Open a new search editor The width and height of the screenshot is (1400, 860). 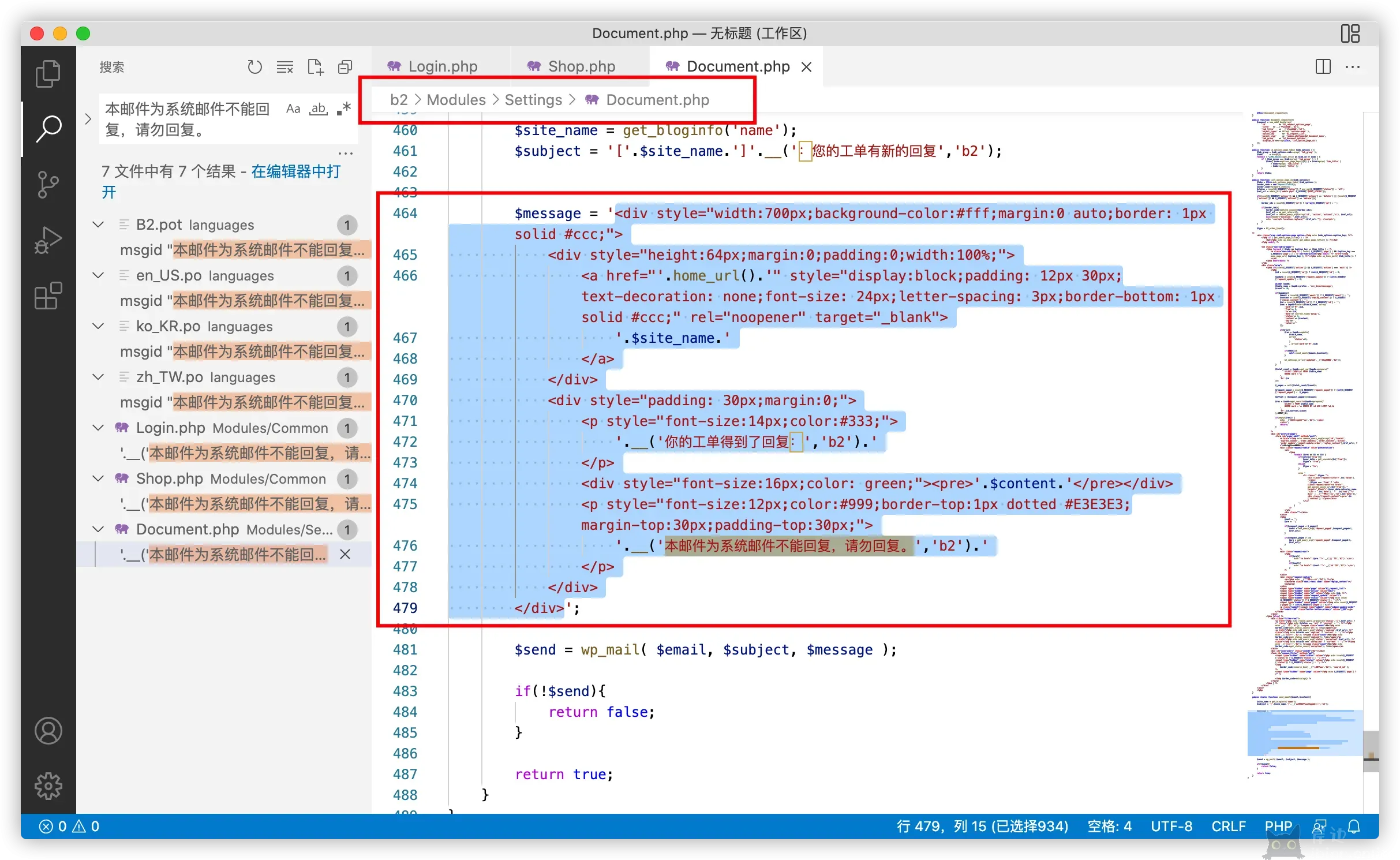point(315,67)
